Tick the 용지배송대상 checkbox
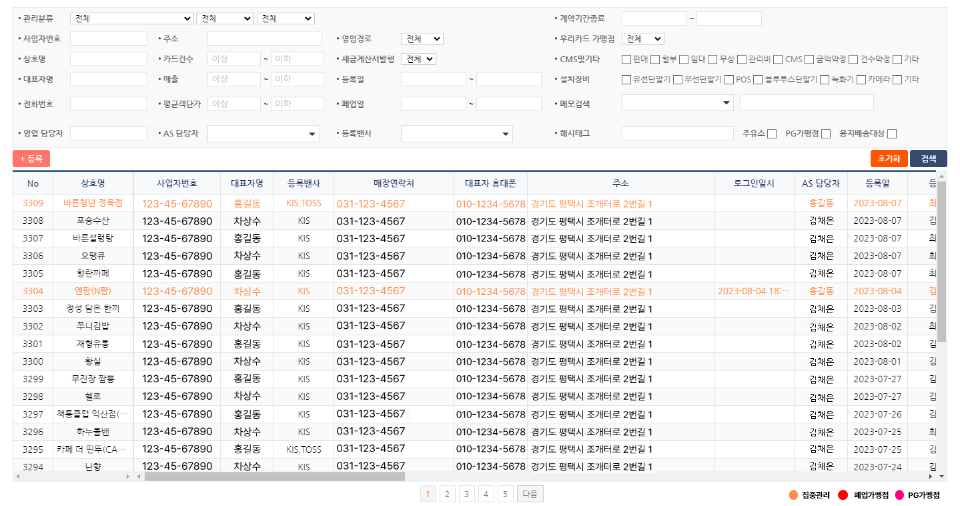This screenshot has width=960, height=506. coord(892,134)
